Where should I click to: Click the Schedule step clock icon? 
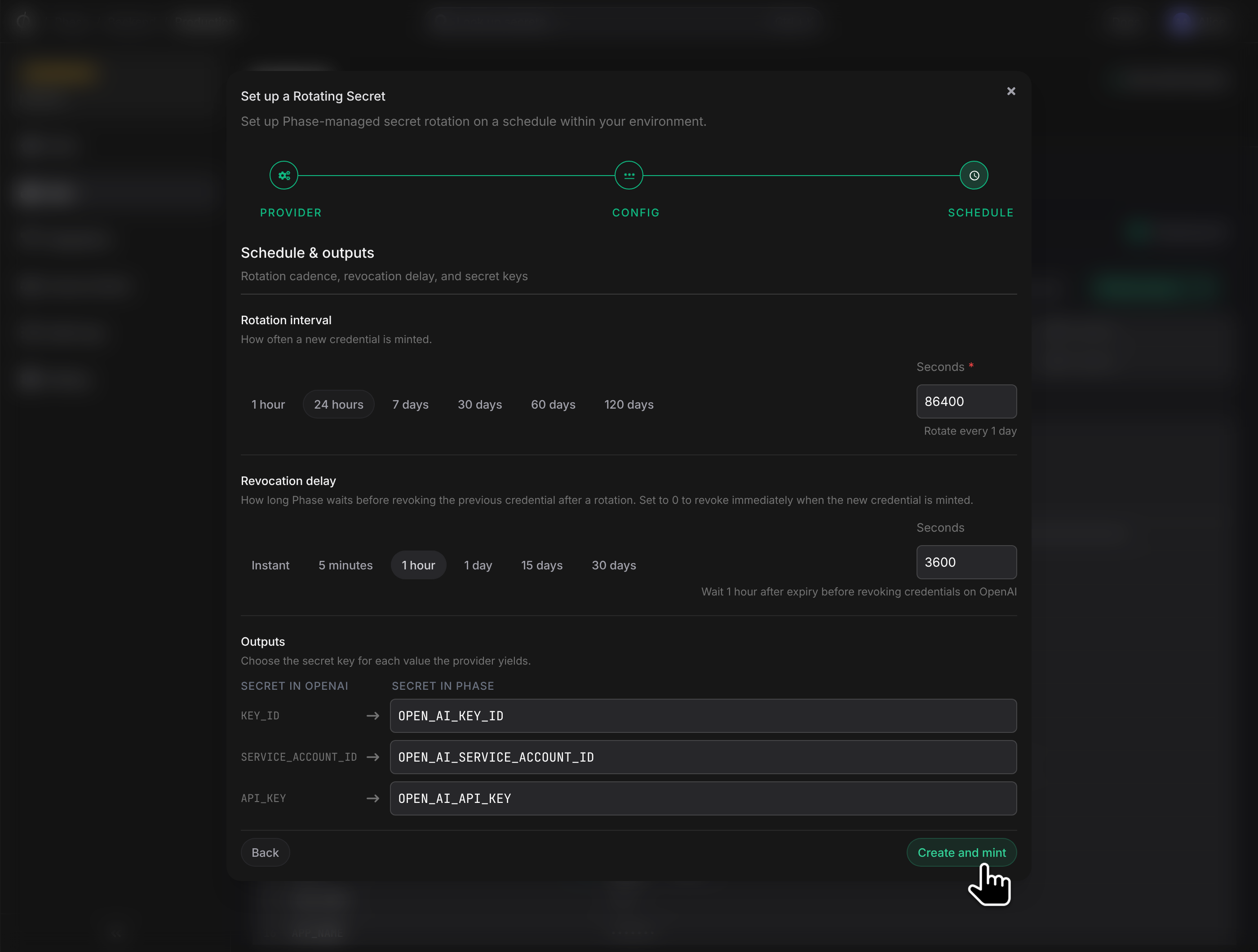click(x=974, y=176)
